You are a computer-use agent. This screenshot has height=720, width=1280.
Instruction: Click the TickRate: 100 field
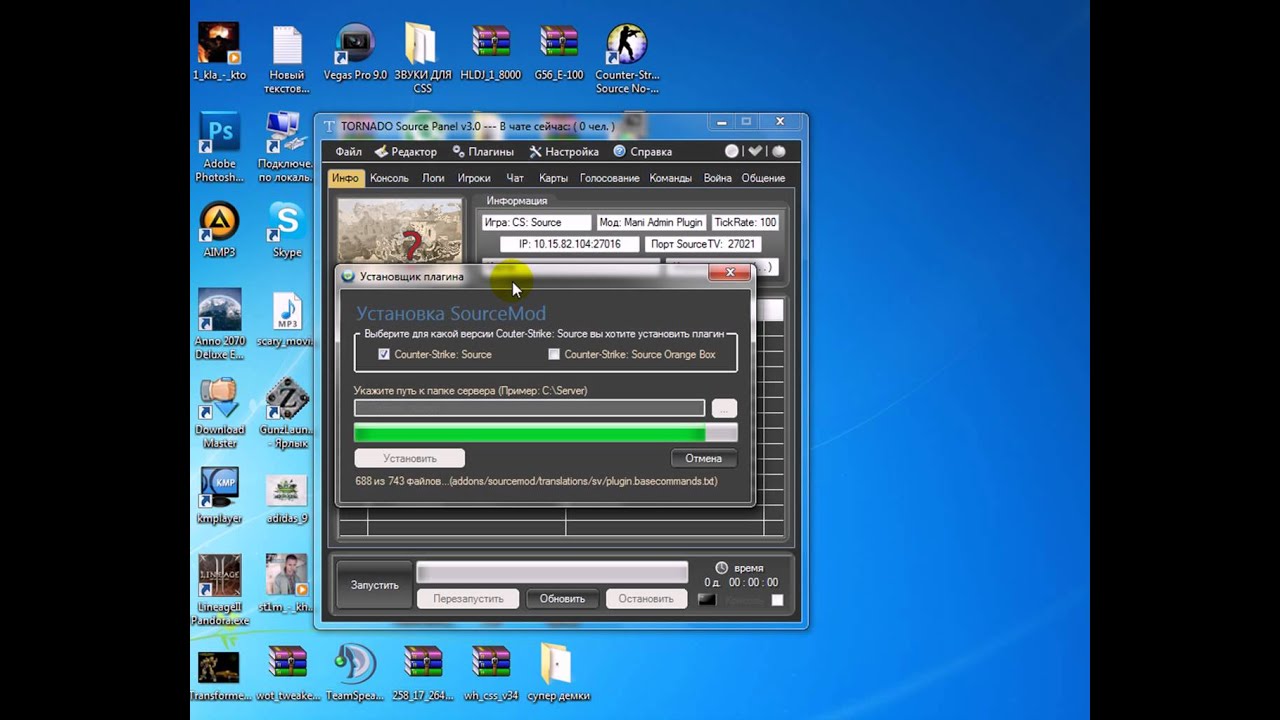point(745,222)
